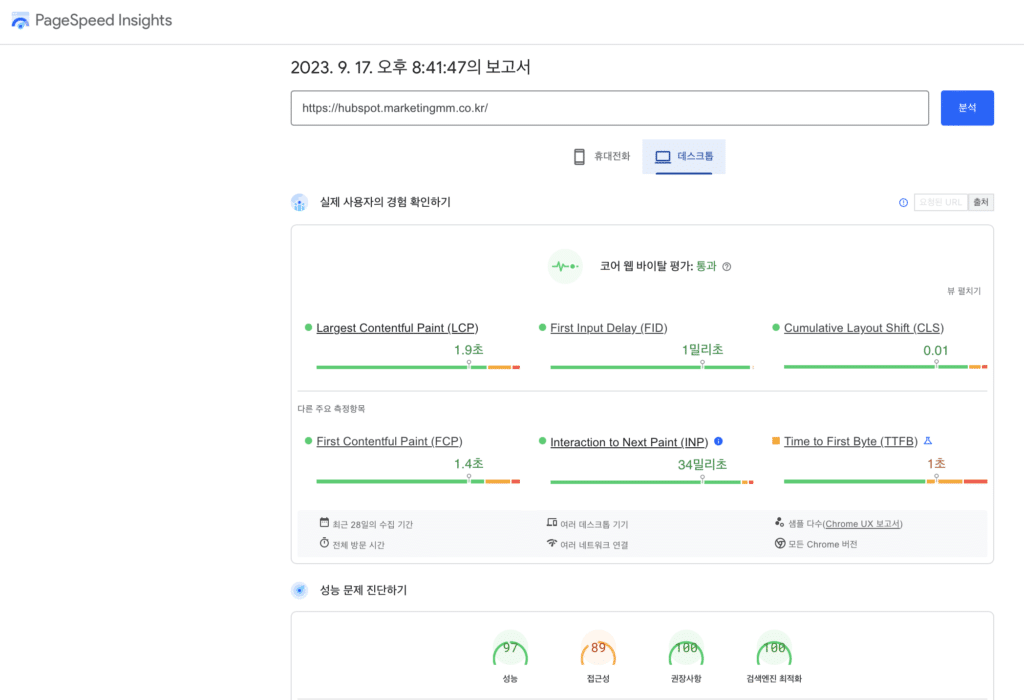Click the INP distribution bar
This screenshot has width=1024, height=700.
[652, 482]
